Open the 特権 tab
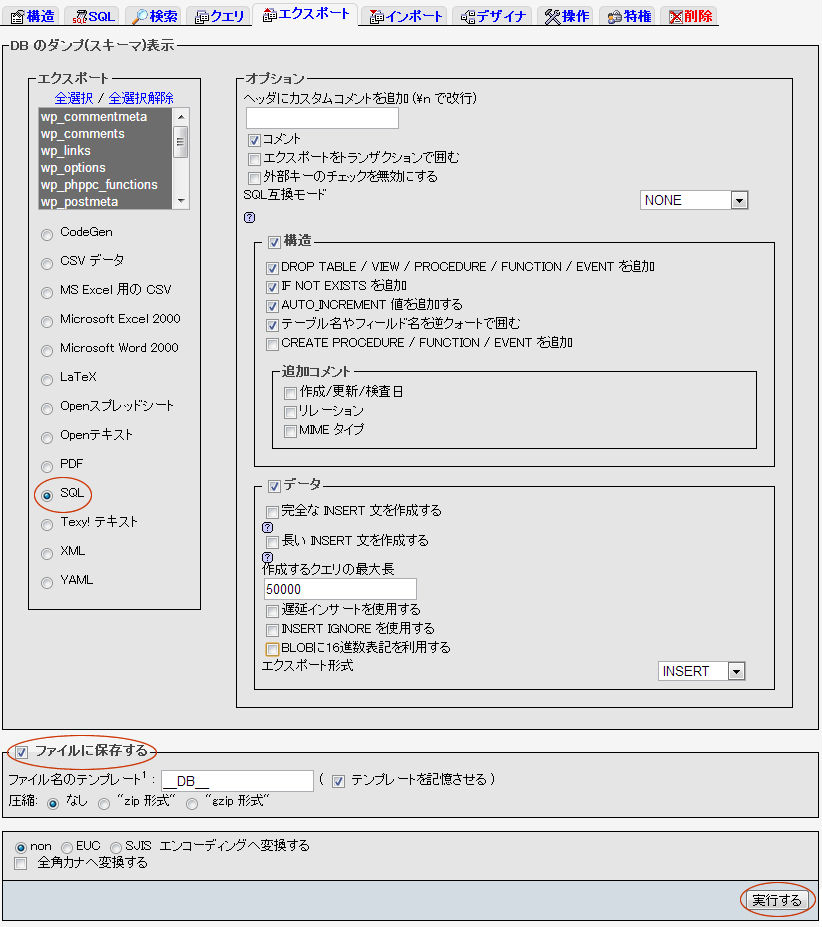Image resolution: width=822 pixels, height=927 pixels. [628, 16]
